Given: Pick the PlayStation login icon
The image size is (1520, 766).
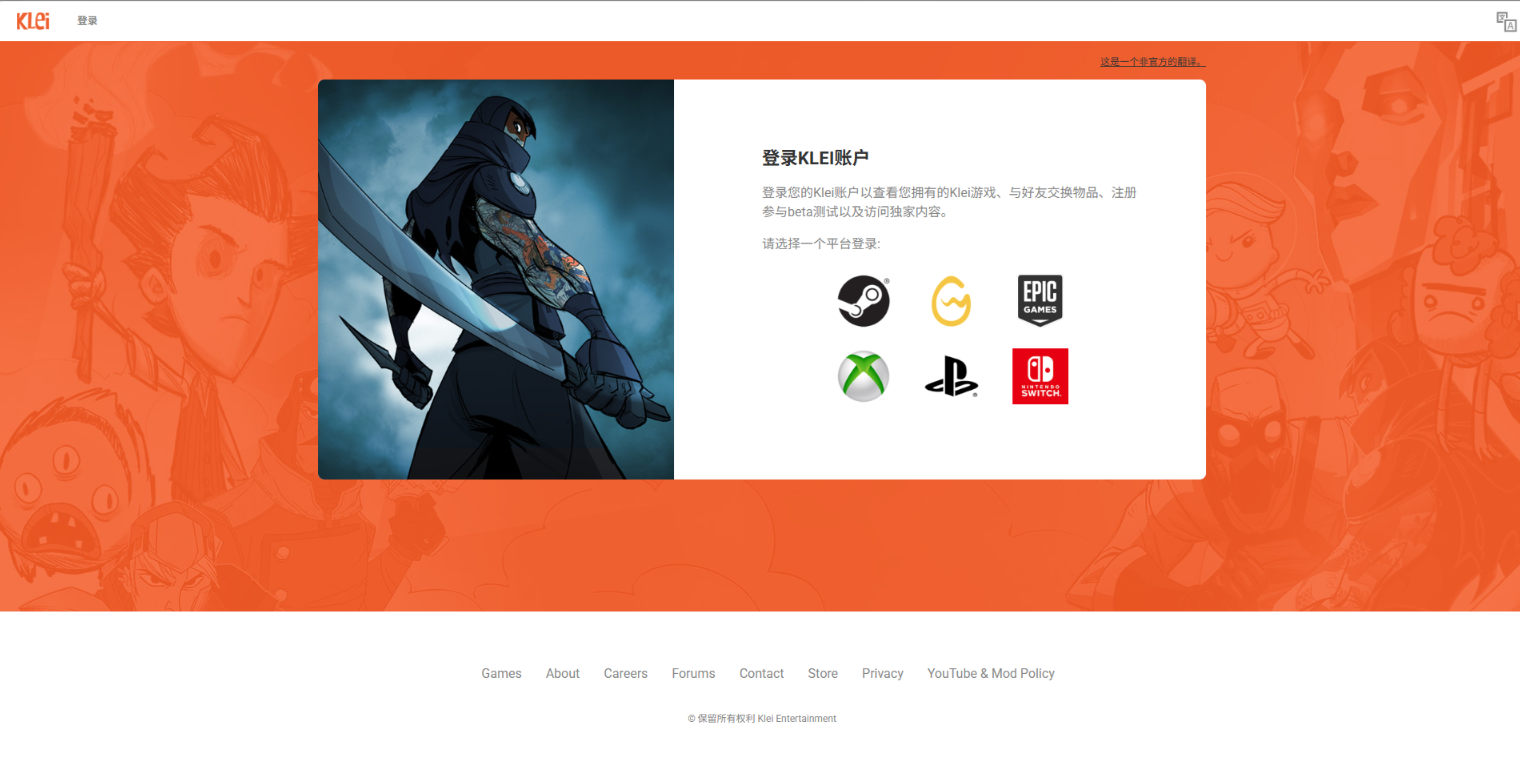Looking at the screenshot, I should click(951, 377).
